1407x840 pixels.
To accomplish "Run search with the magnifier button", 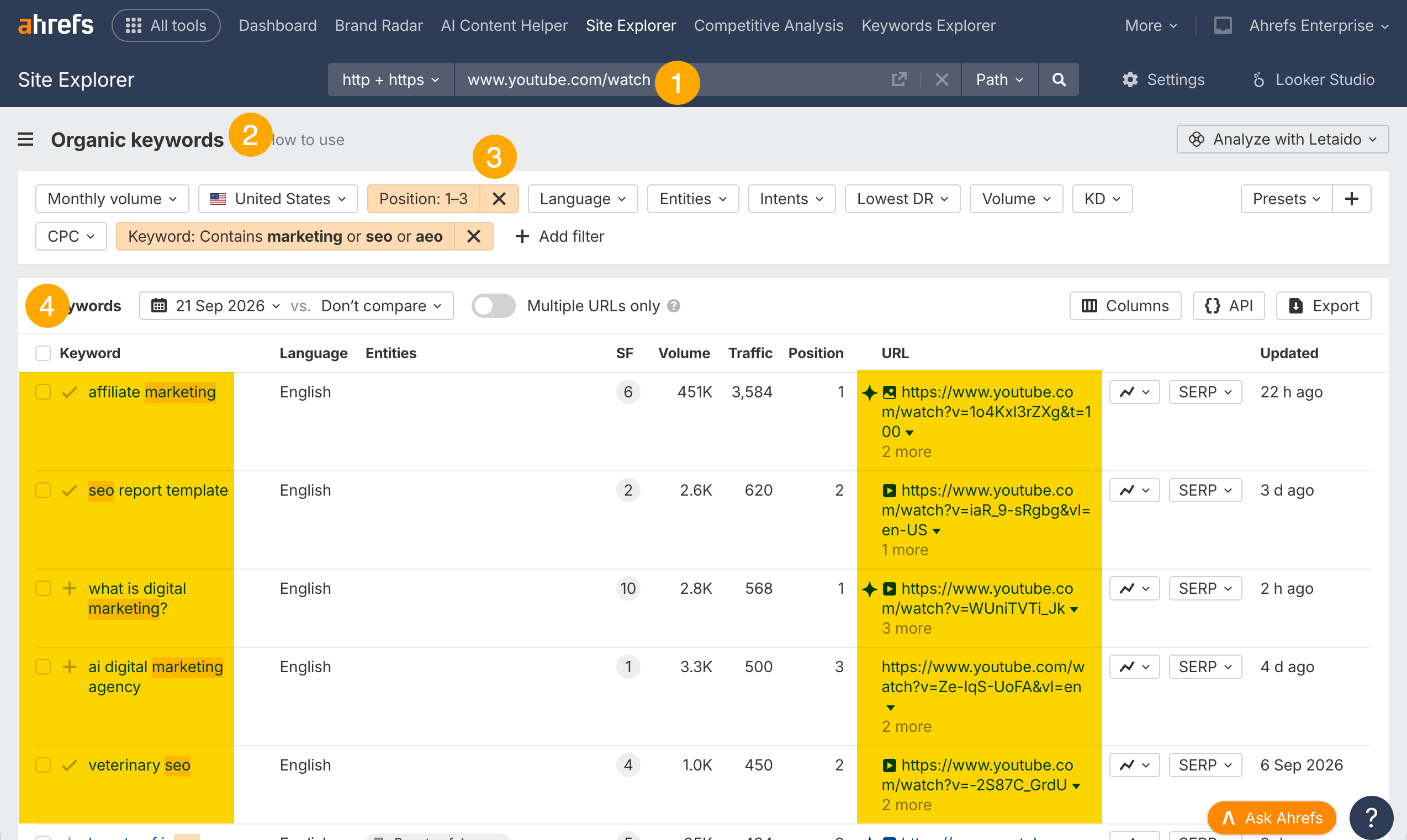I will tap(1059, 79).
